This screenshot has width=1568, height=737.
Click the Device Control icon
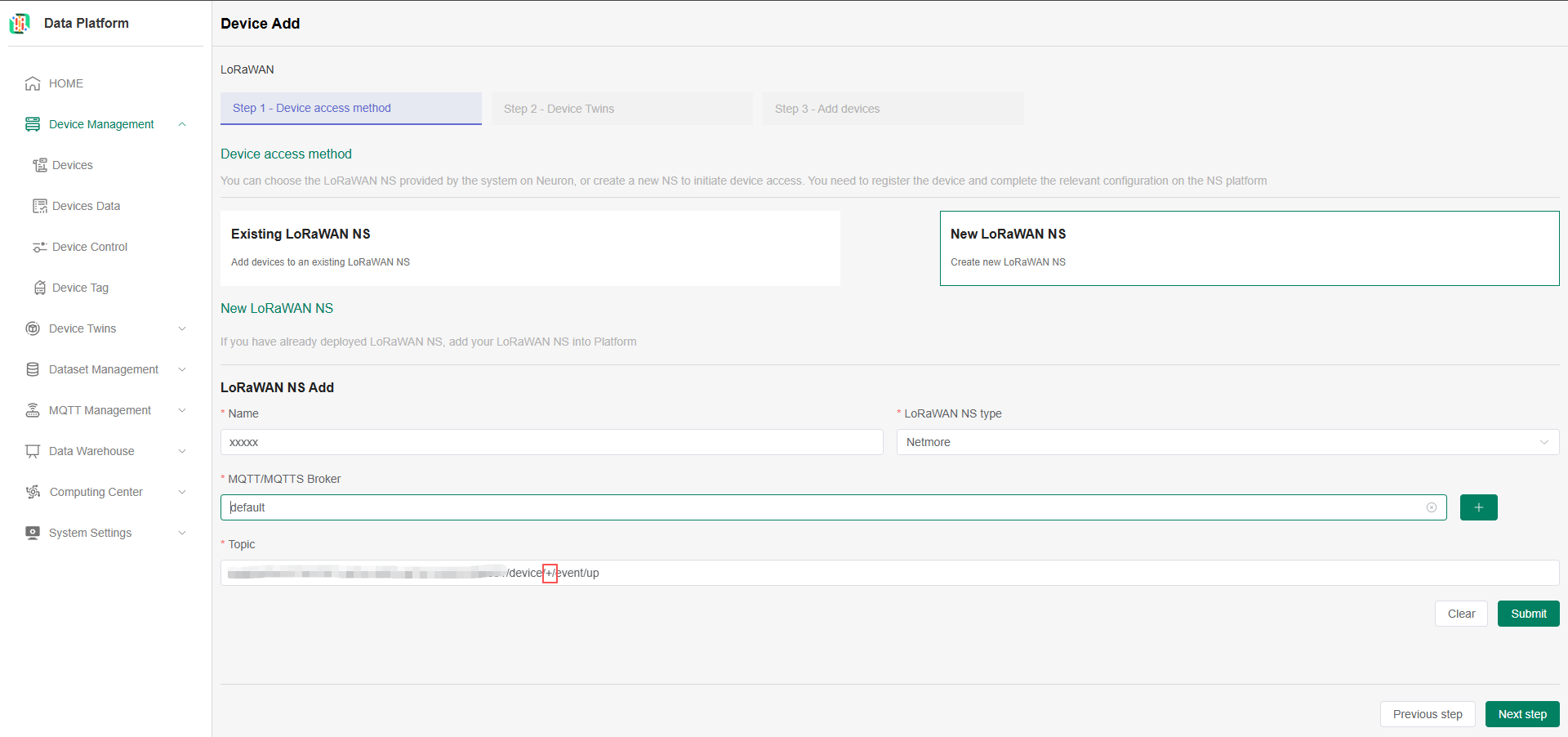point(39,247)
